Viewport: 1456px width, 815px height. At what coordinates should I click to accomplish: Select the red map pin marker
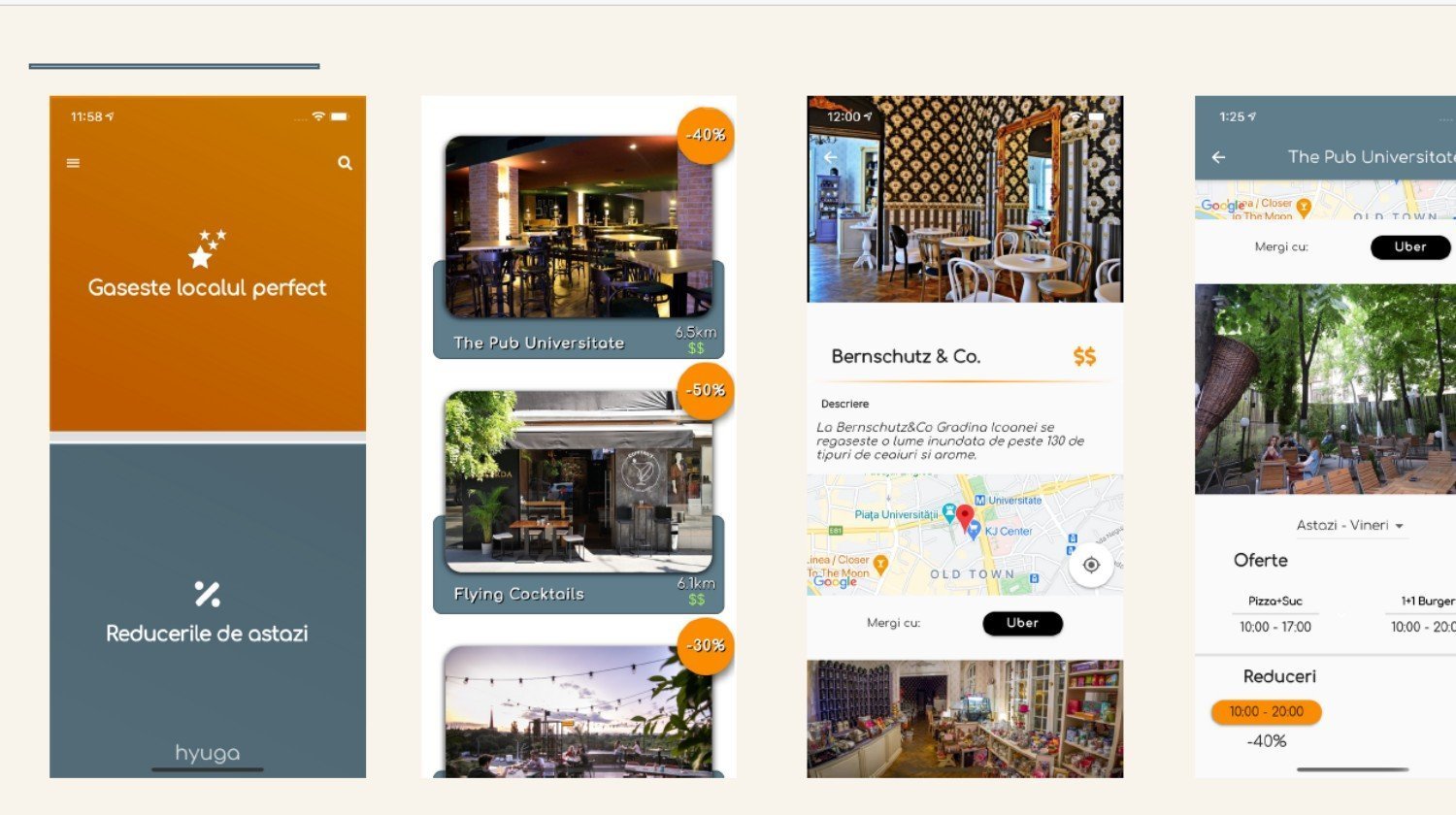(965, 518)
